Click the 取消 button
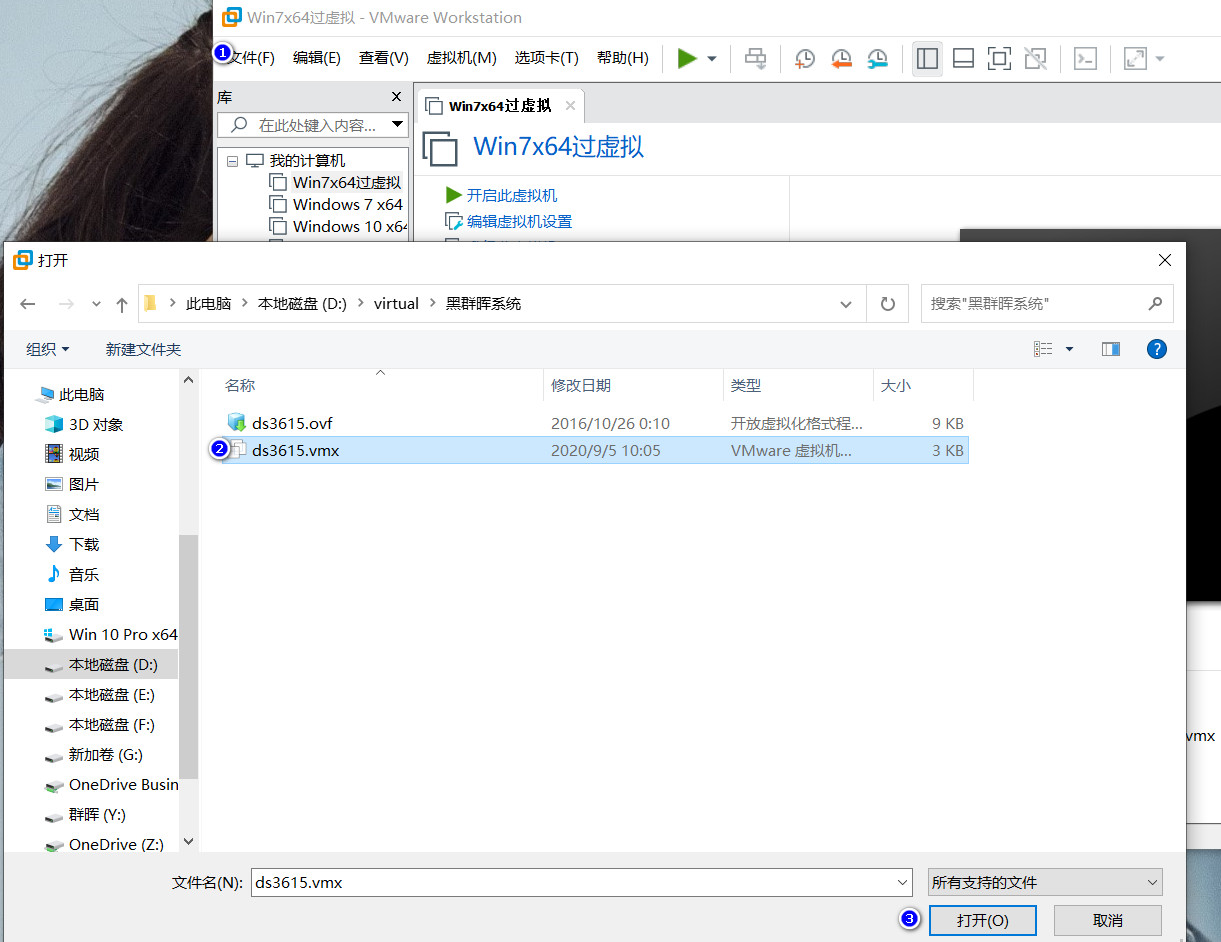This screenshot has width=1221, height=942. click(x=1108, y=920)
